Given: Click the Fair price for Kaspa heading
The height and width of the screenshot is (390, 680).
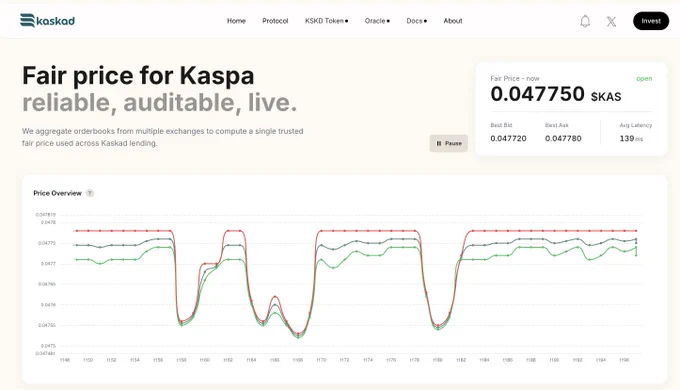Looking at the screenshot, I should (x=138, y=75).
